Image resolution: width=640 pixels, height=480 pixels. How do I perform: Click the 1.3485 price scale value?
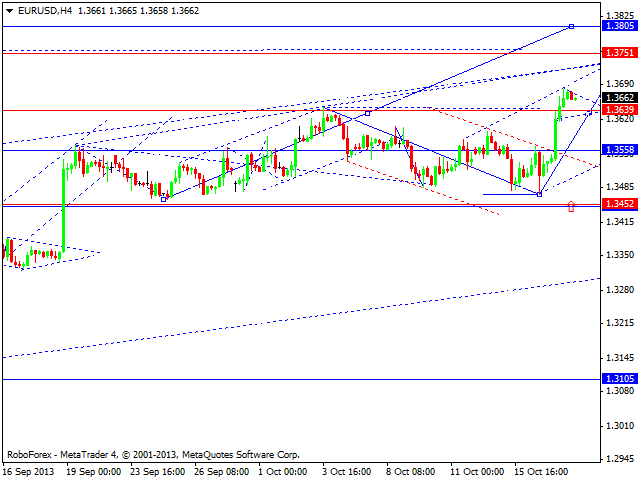click(x=620, y=187)
